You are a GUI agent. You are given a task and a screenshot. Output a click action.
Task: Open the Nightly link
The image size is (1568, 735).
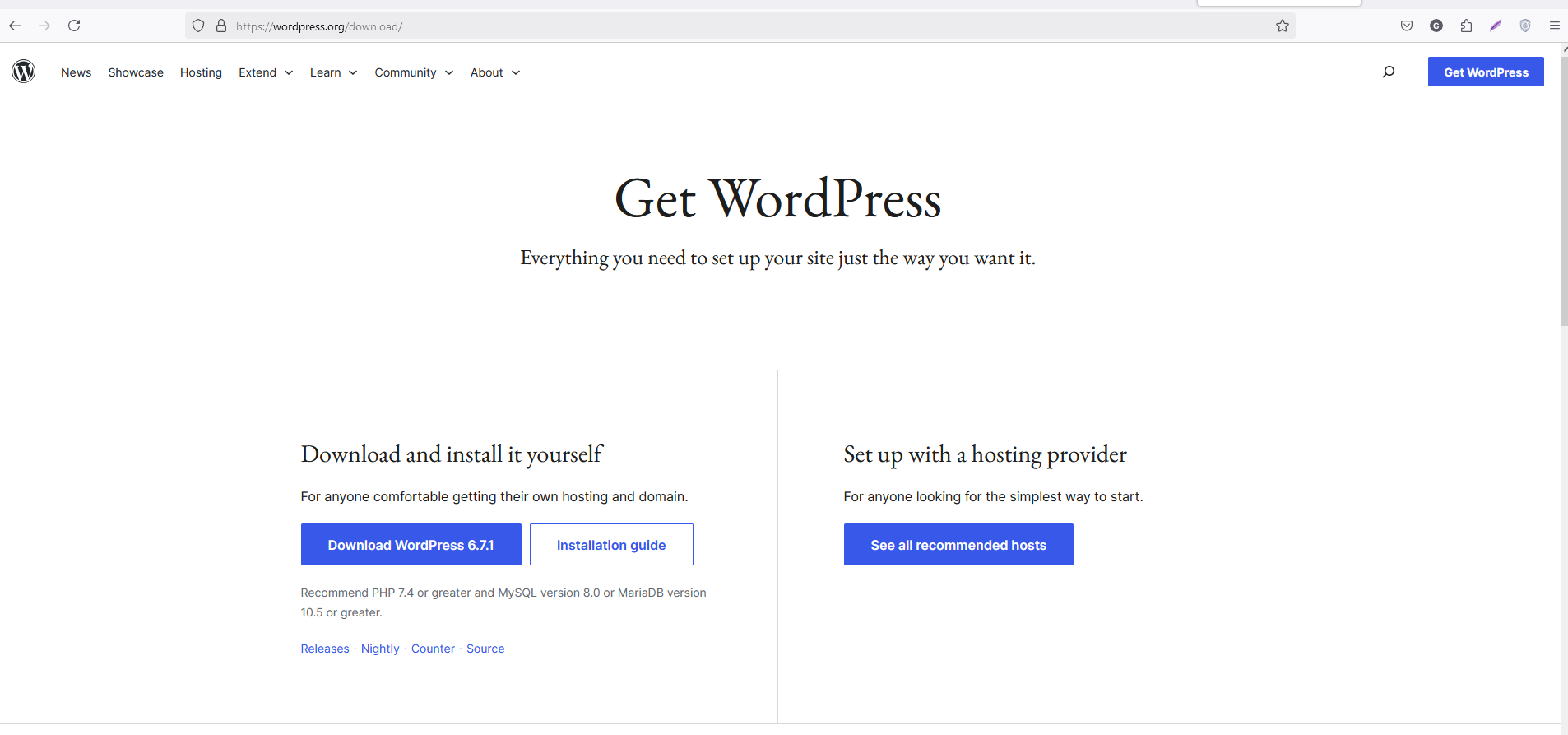(380, 649)
